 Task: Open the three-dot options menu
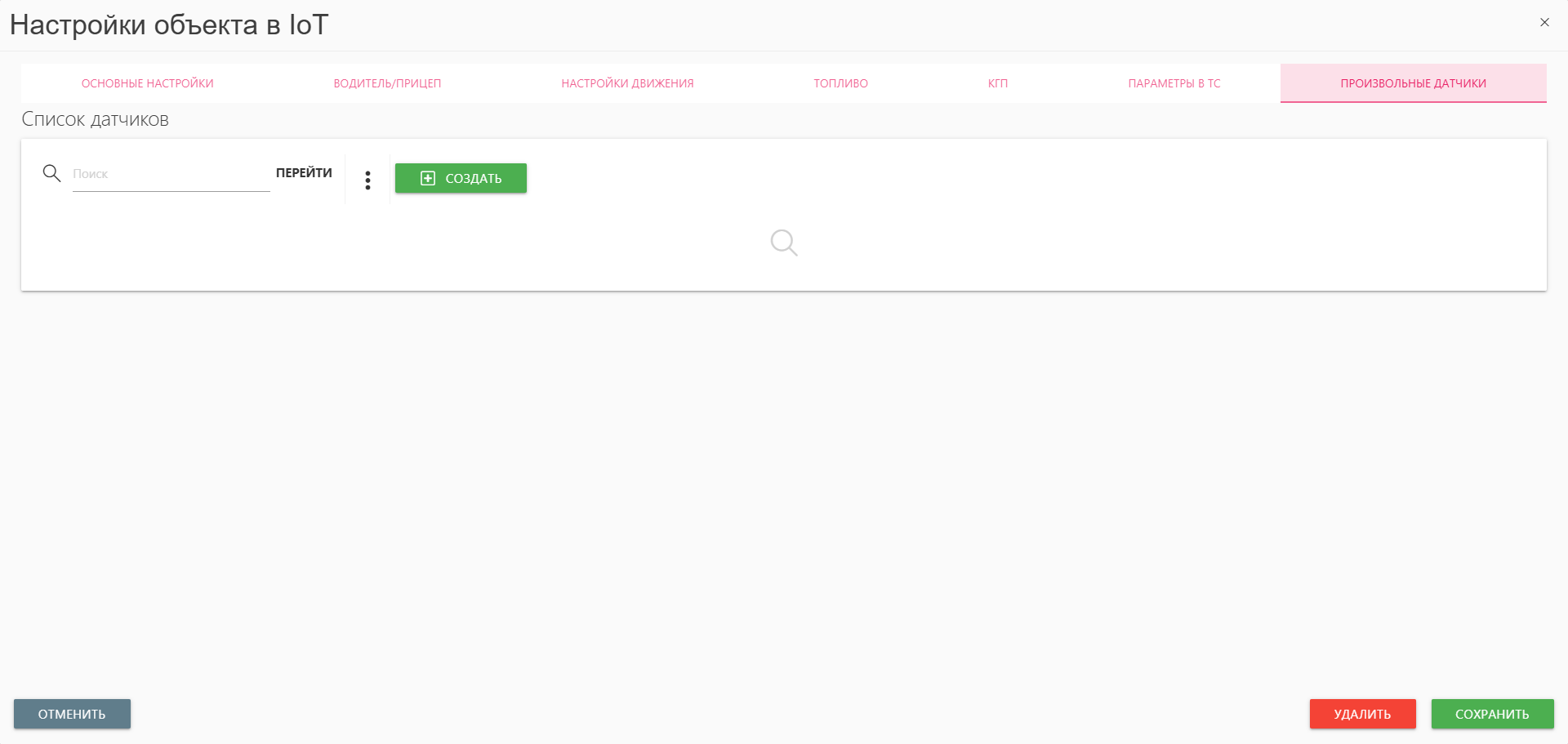(x=367, y=180)
